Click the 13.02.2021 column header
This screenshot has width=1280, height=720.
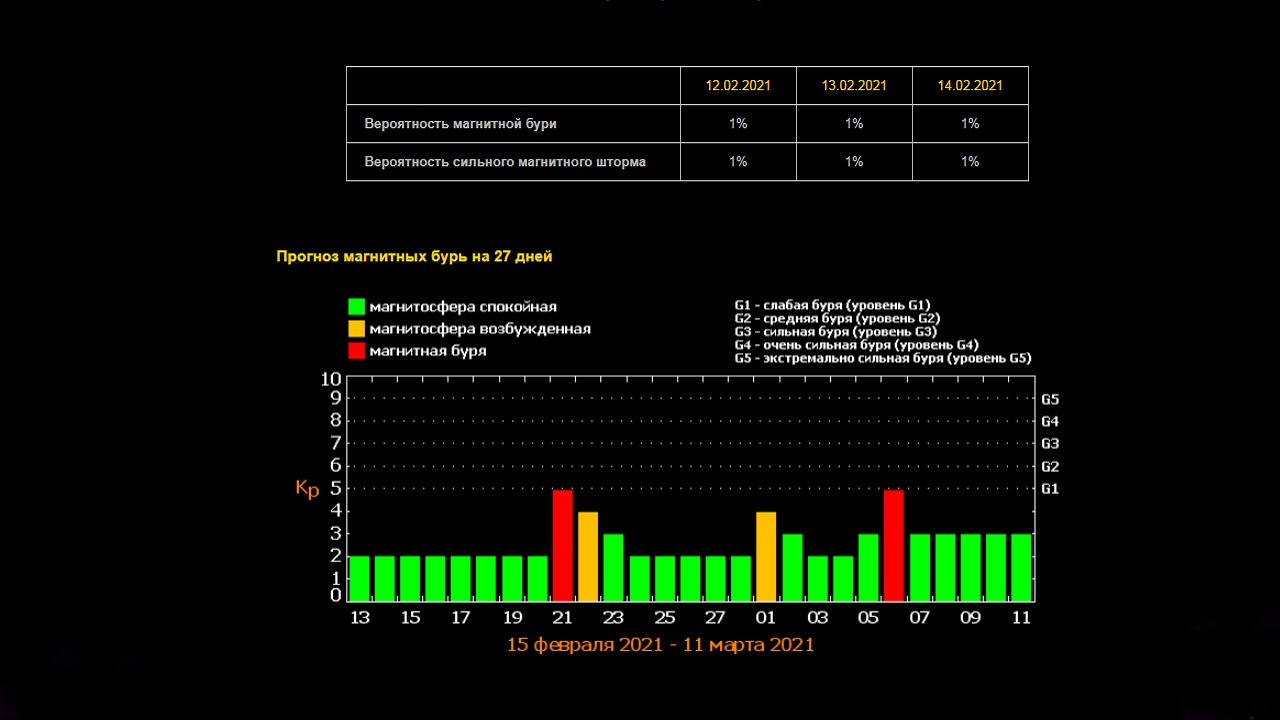[x=854, y=86]
